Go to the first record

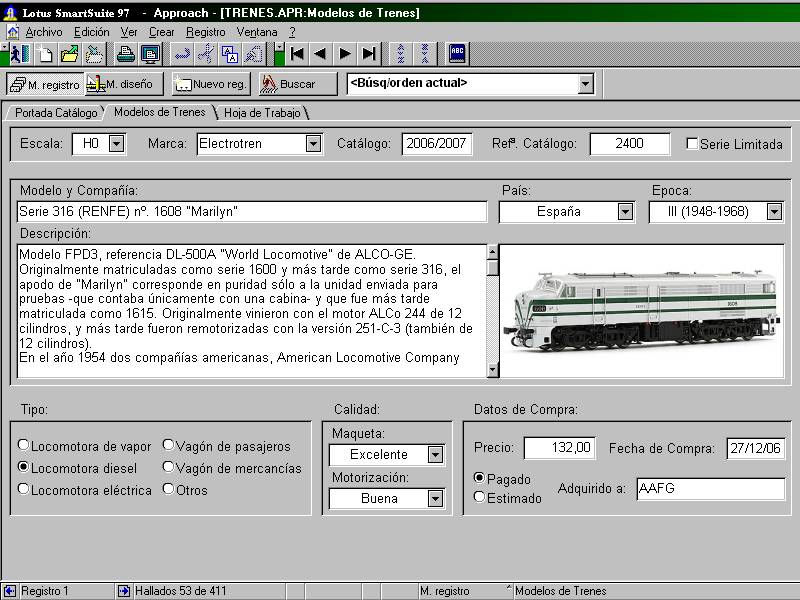click(297, 54)
